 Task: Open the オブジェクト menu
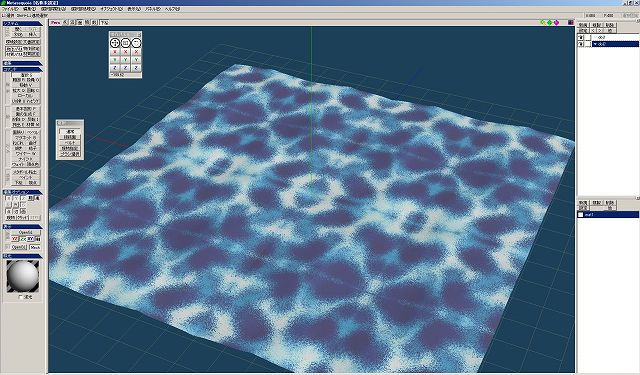(x=111, y=9)
